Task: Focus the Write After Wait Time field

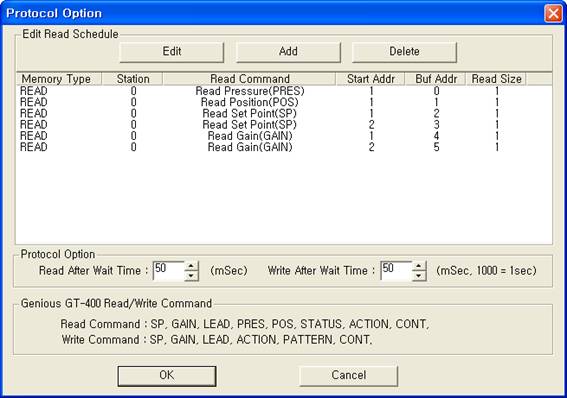Action: (x=396, y=271)
